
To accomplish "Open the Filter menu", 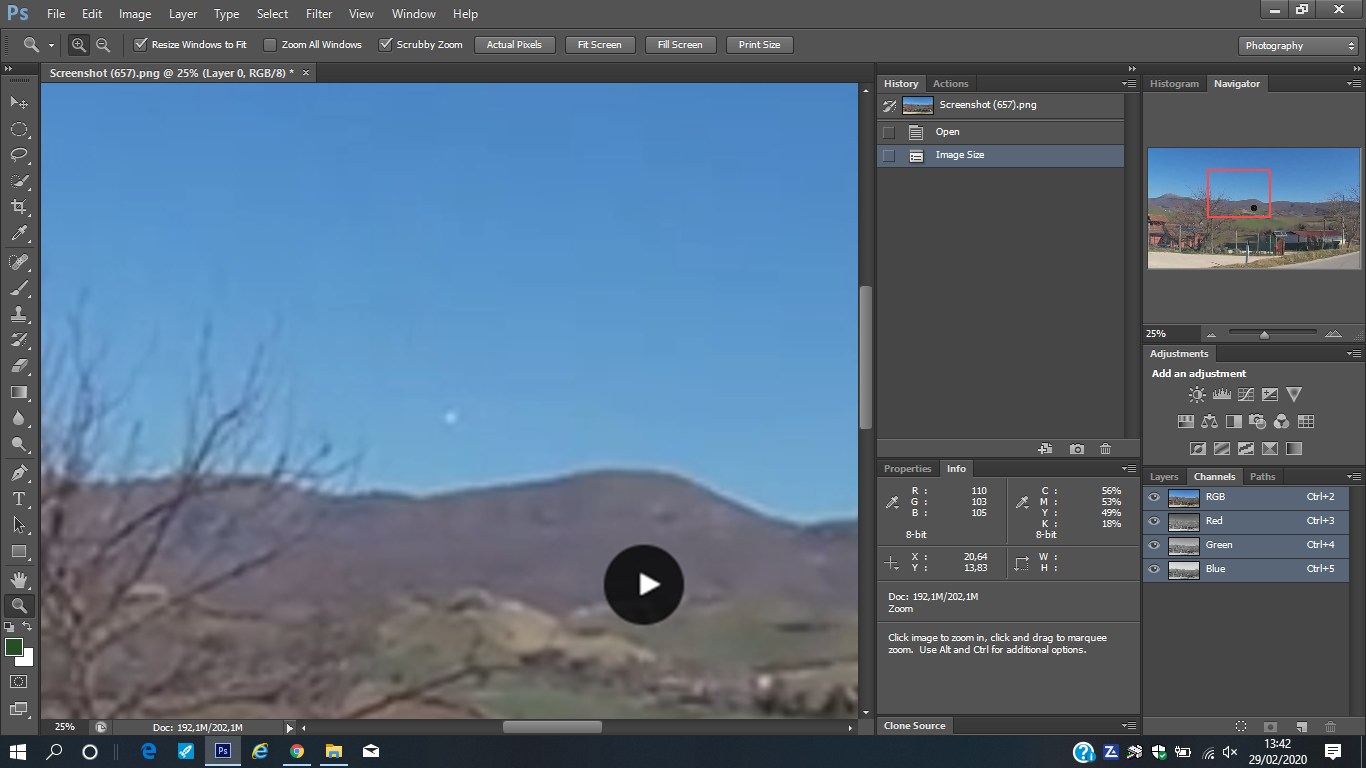I will click(x=319, y=14).
